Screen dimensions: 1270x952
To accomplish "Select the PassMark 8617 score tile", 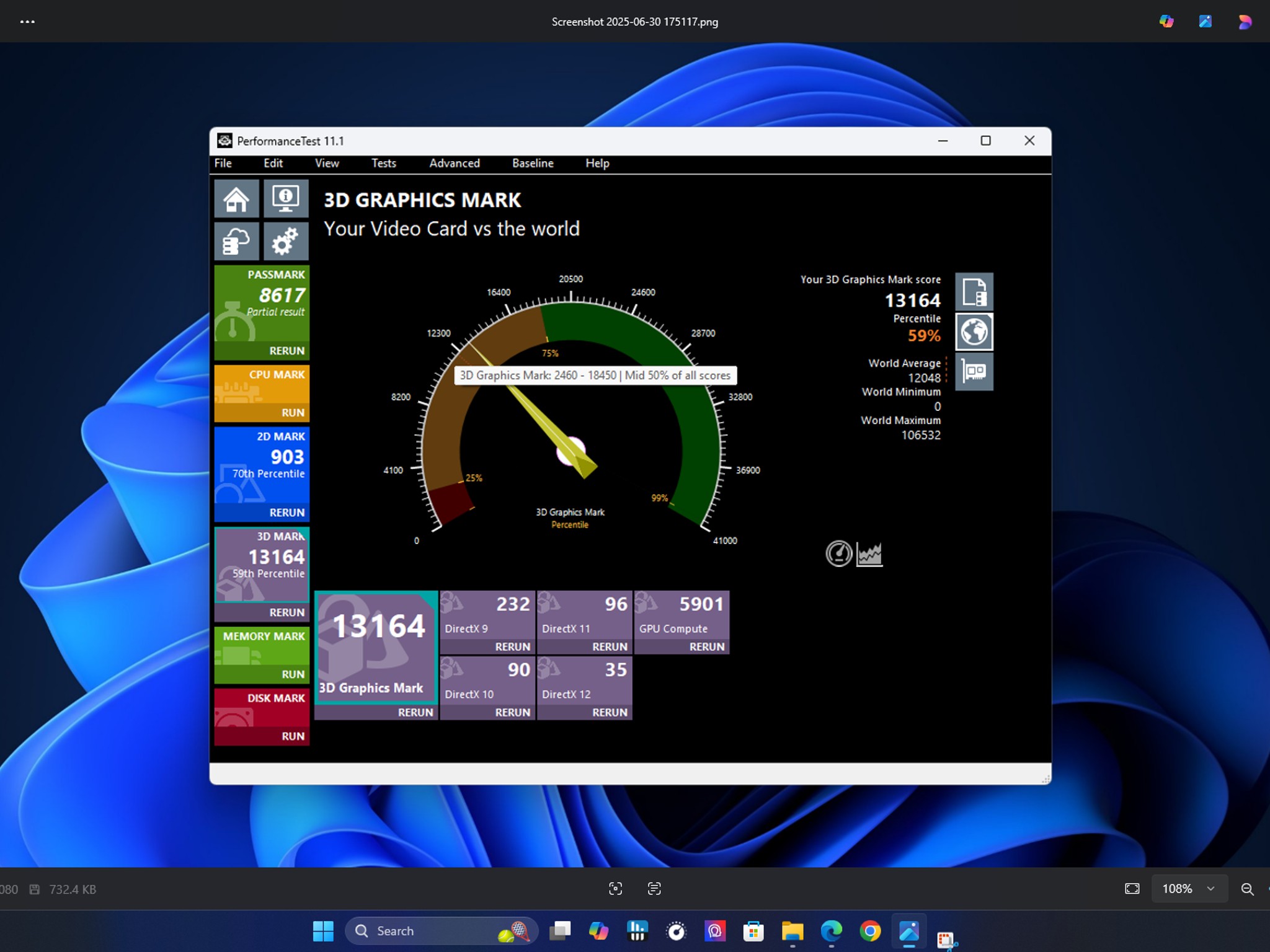I will (x=262, y=304).
